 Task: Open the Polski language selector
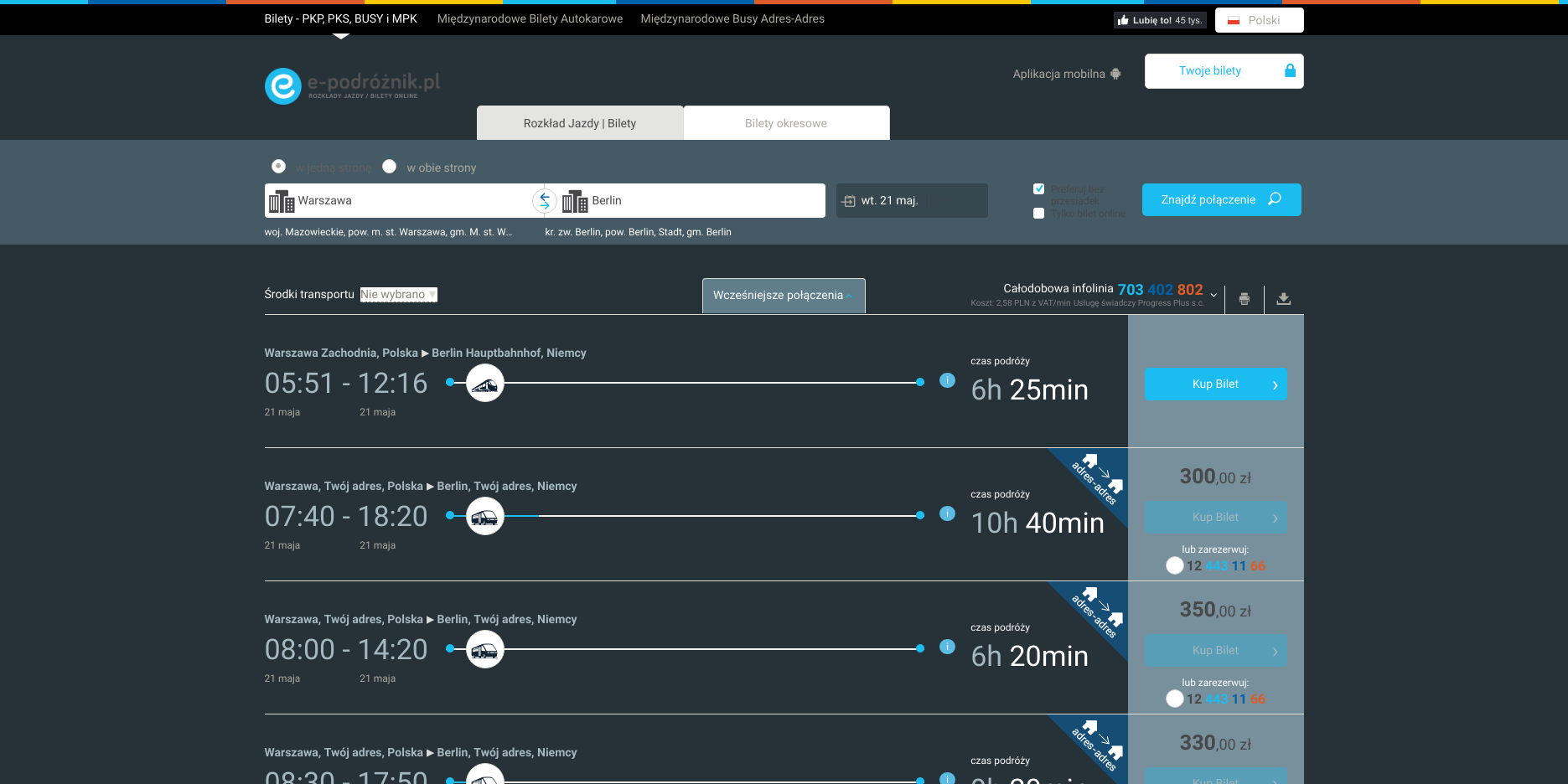[1260, 20]
